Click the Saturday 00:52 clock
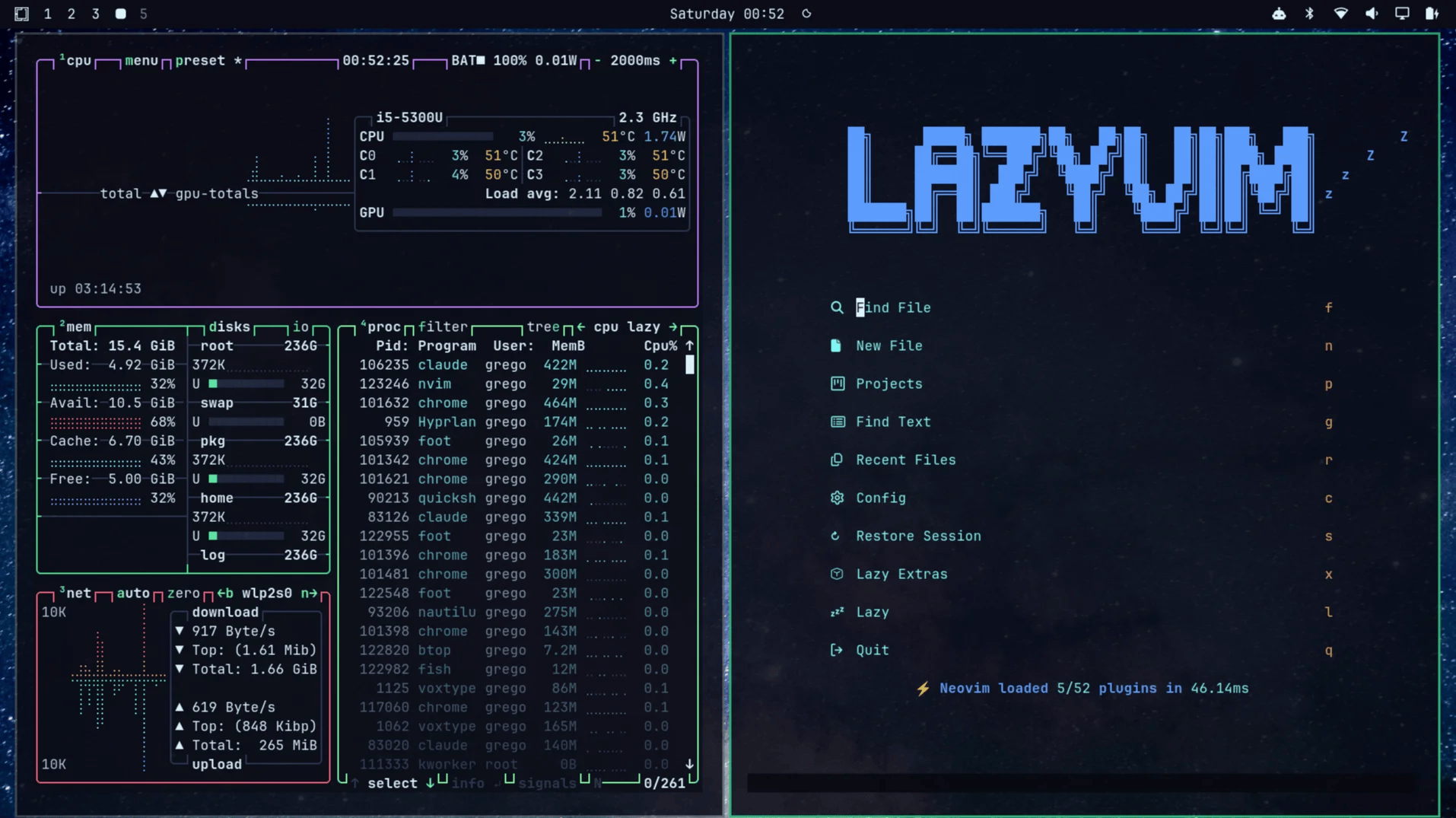This screenshot has height=818, width=1456. coord(726,14)
